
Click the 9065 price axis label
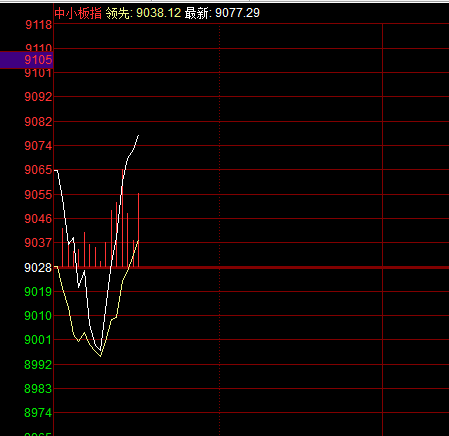pos(38,170)
